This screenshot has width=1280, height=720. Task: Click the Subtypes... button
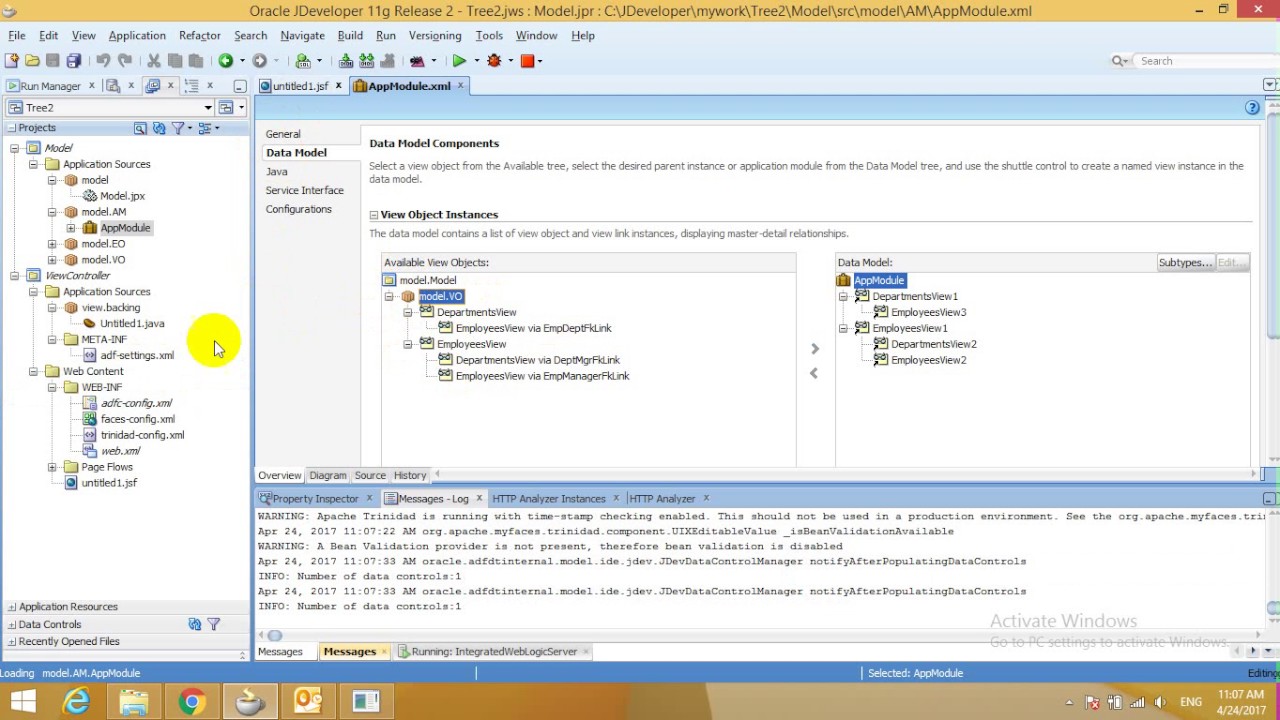coord(1185,263)
